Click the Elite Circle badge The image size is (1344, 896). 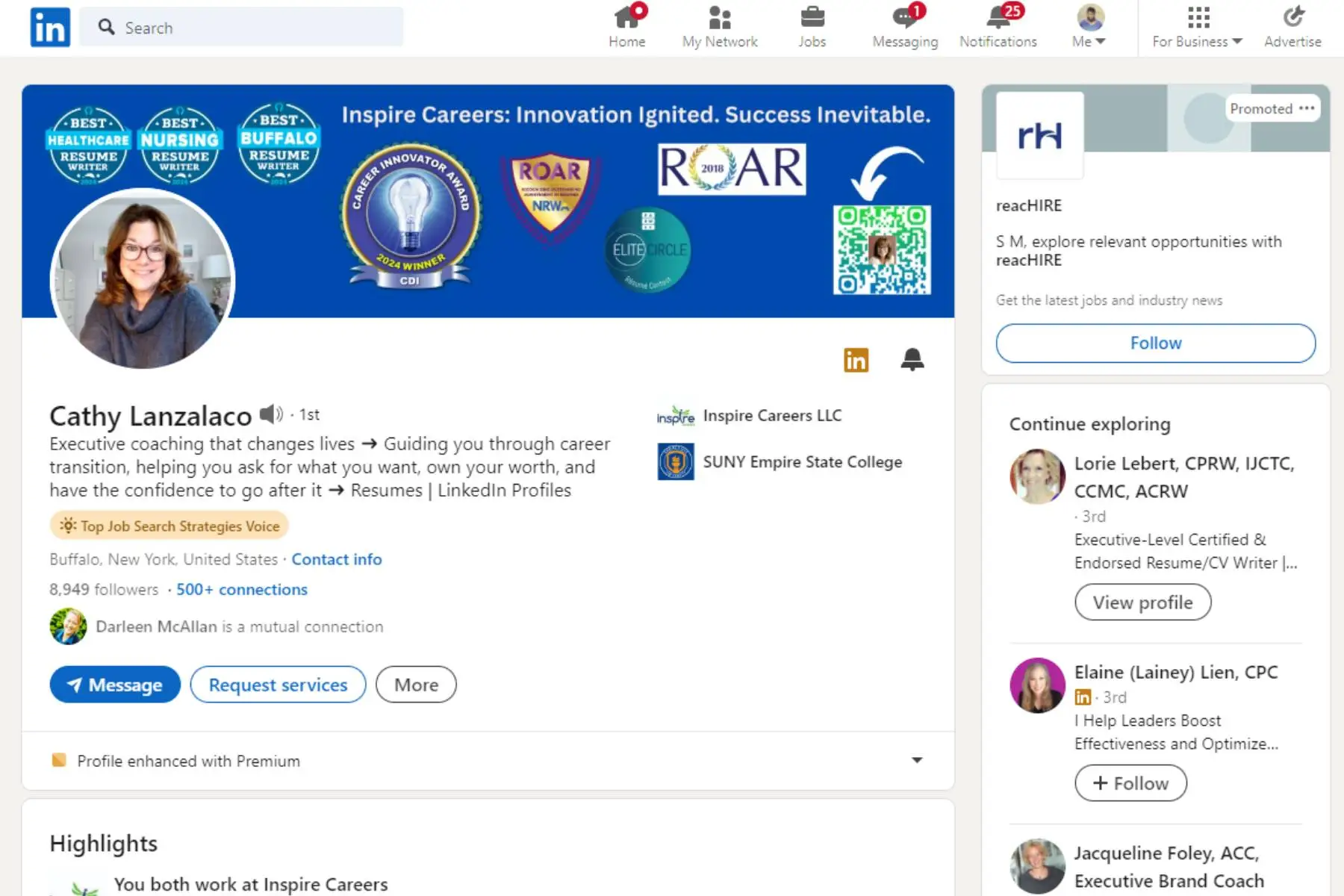[647, 250]
